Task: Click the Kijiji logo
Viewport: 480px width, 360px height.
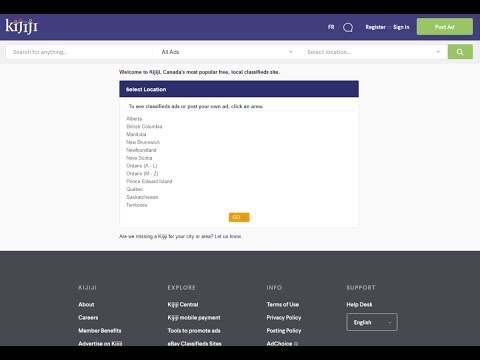Action: tap(21, 26)
